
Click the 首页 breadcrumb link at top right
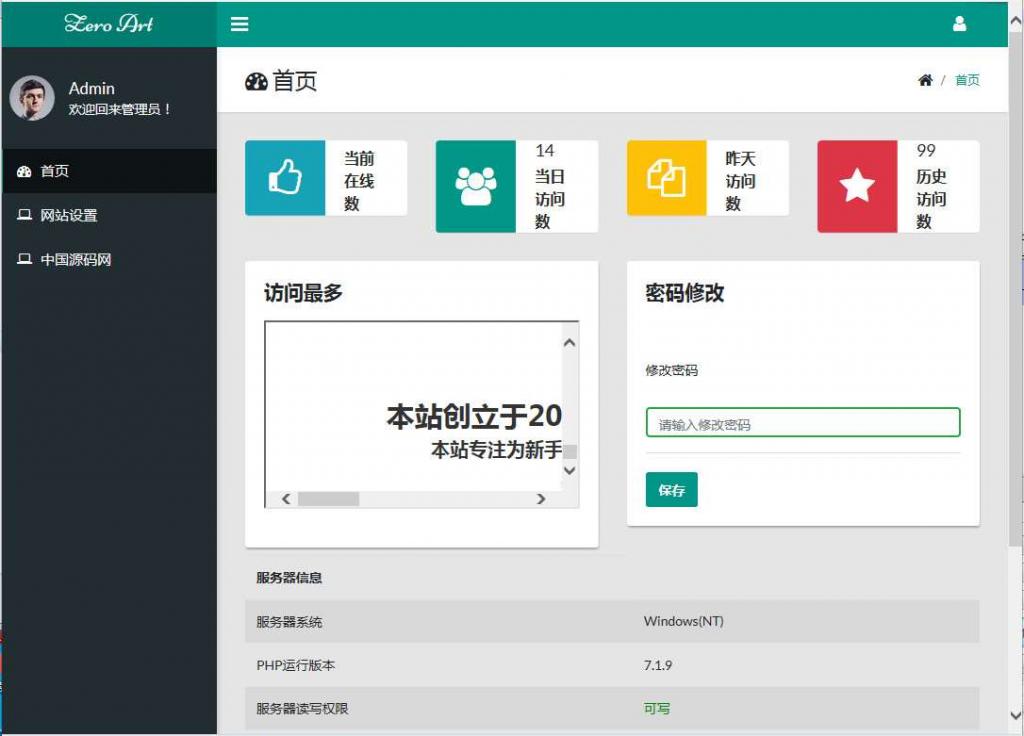(x=967, y=80)
